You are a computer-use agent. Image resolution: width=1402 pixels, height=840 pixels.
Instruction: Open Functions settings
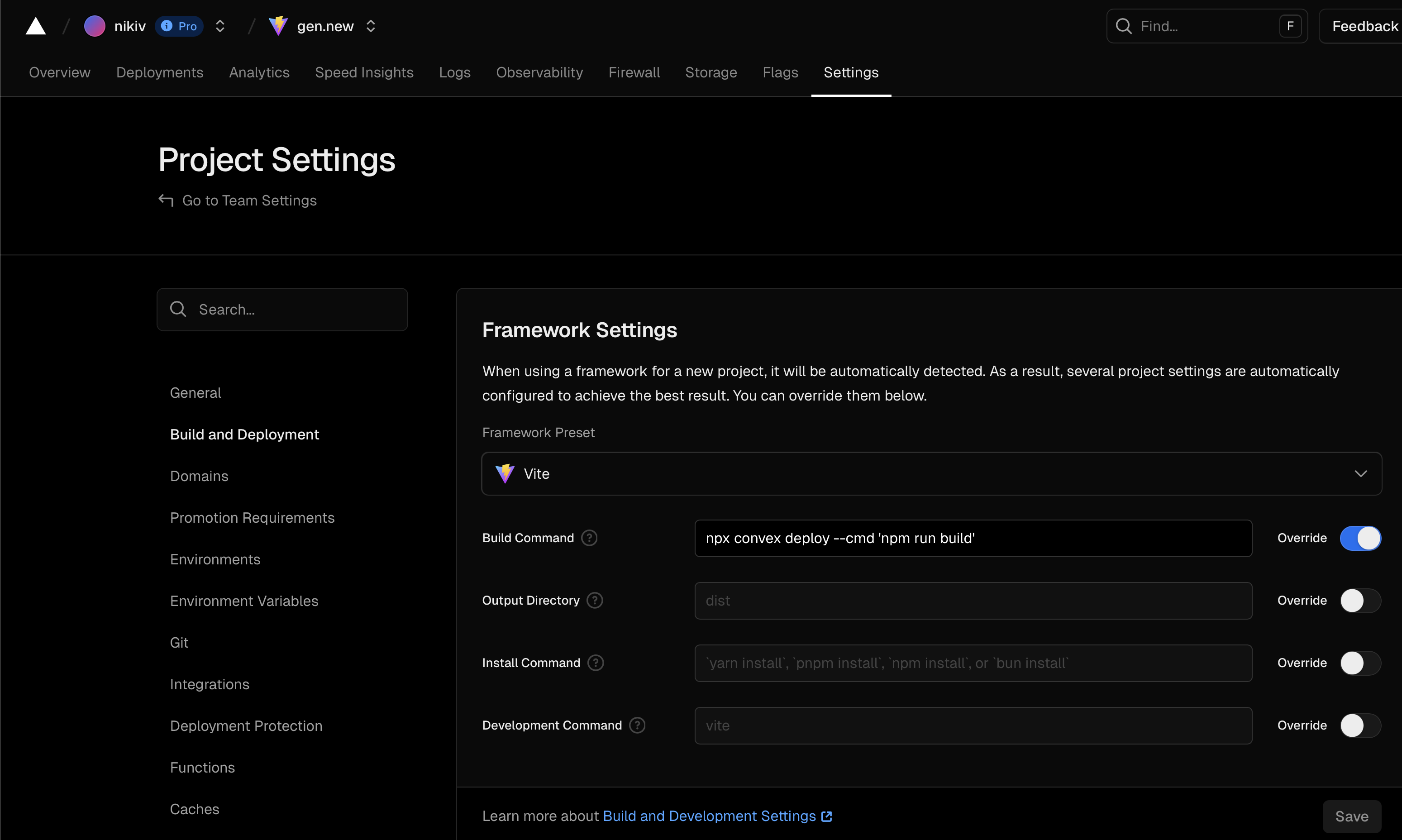pos(202,768)
